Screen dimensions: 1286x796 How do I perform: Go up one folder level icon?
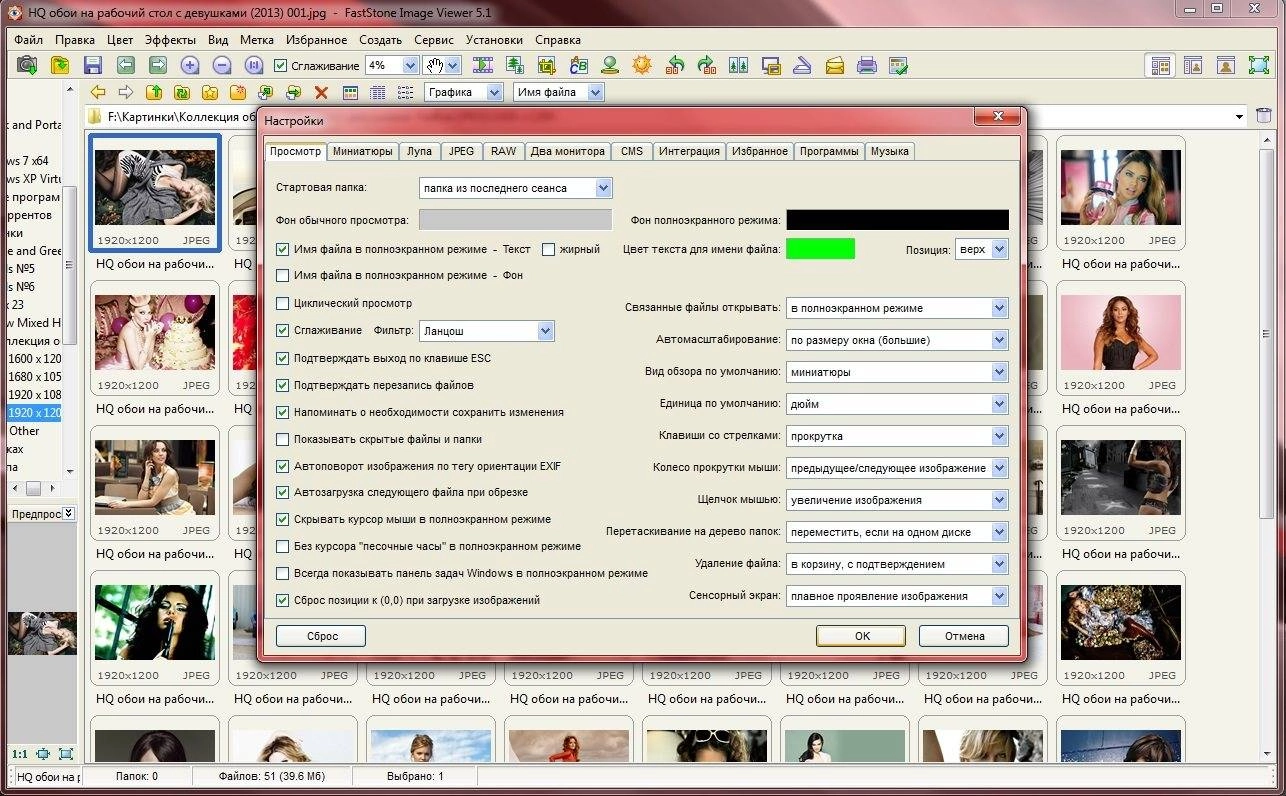pyautogui.click(x=154, y=92)
